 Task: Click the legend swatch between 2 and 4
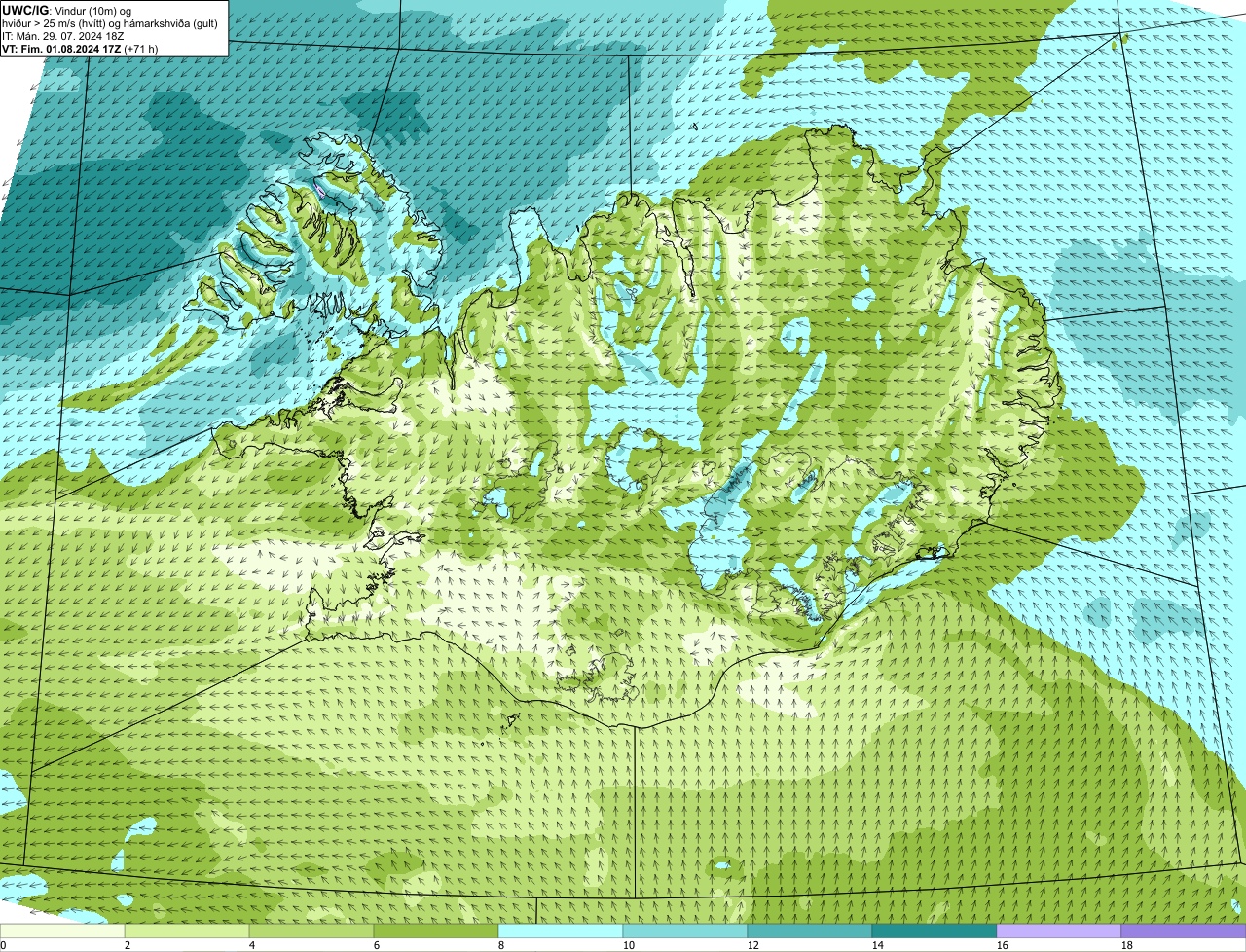[187, 932]
